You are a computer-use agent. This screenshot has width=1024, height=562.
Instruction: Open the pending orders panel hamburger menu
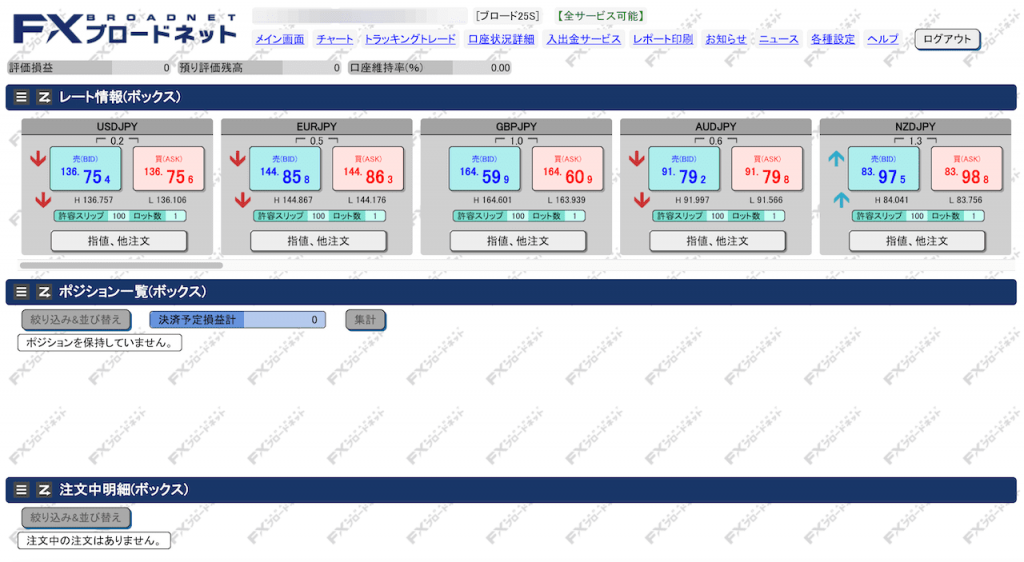21,490
